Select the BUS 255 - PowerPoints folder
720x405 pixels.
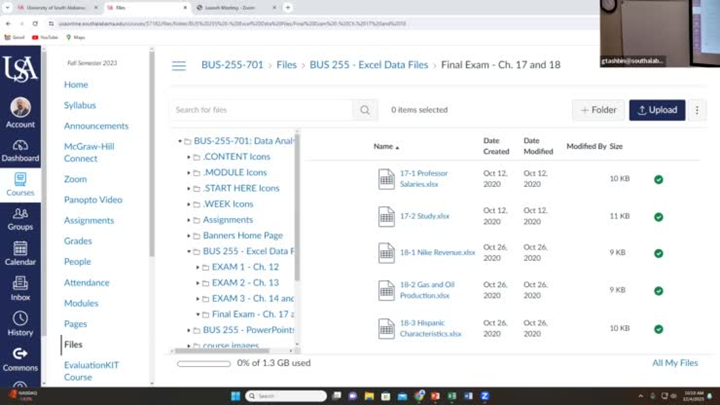pyautogui.click(x=248, y=330)
